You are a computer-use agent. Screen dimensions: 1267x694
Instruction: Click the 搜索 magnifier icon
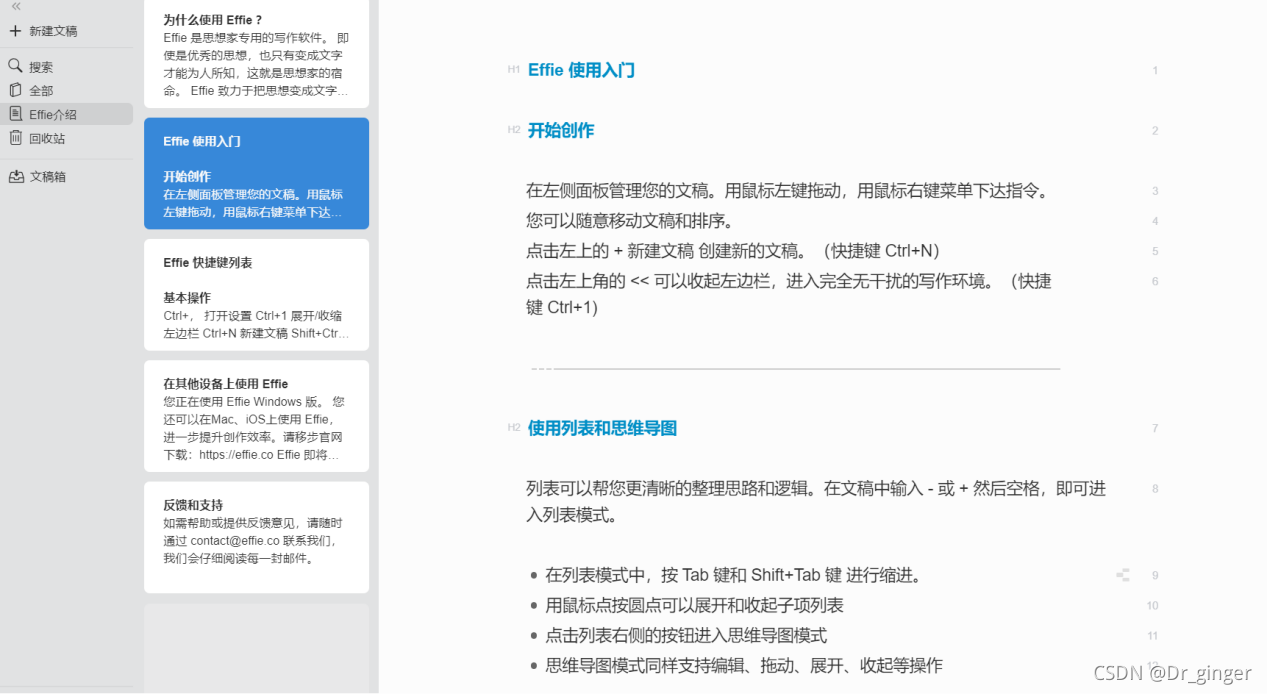15,66
